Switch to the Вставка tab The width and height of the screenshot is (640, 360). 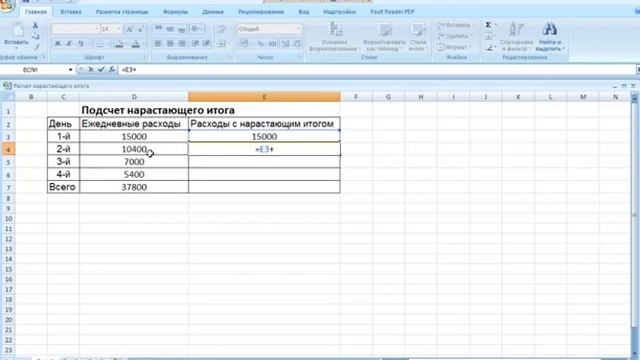pyautogui.click(x=71, y=12)
